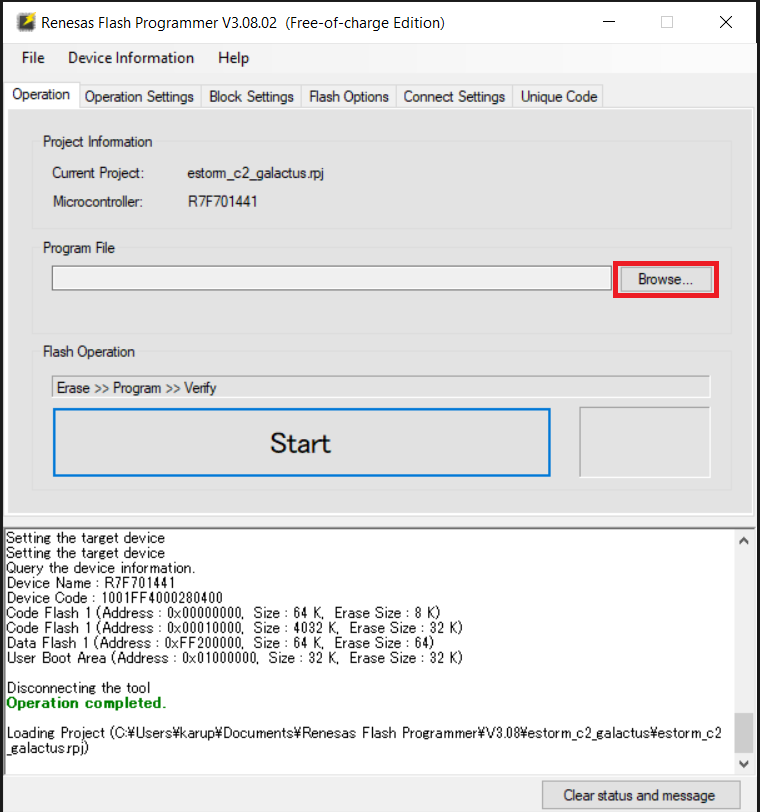Click the log scrollbar down arrow
Screen dimensions: 760x812
tap(744, 764)
